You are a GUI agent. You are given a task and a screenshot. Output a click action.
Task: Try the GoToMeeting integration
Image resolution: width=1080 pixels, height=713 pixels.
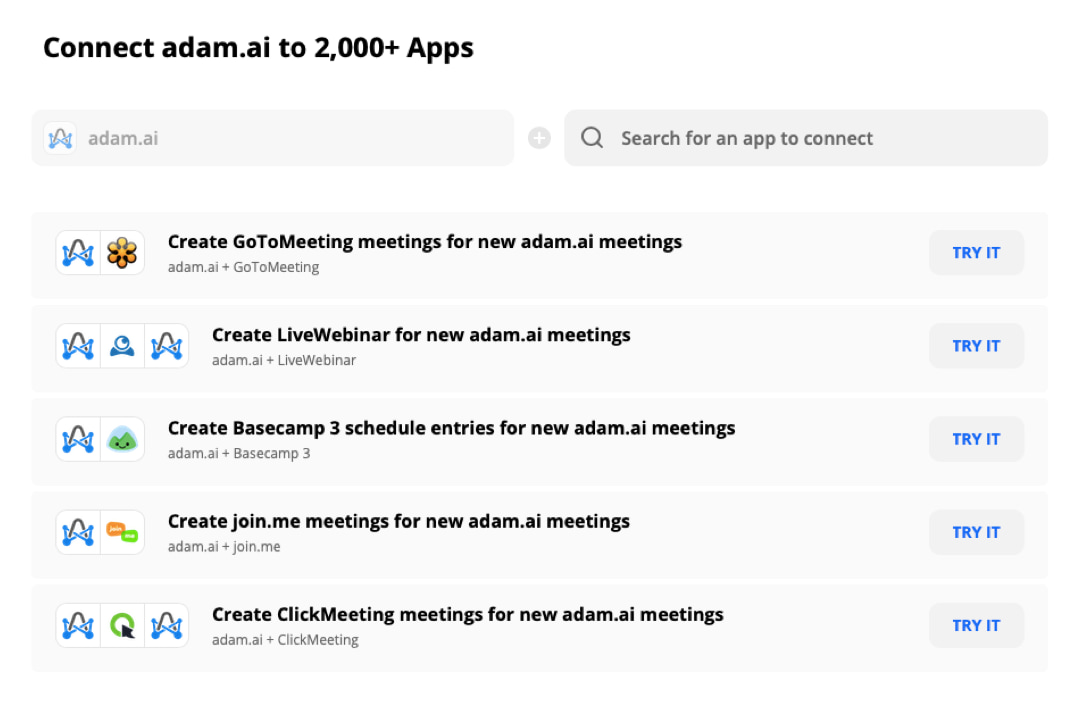pyautogui.click(x=976, y=253)
